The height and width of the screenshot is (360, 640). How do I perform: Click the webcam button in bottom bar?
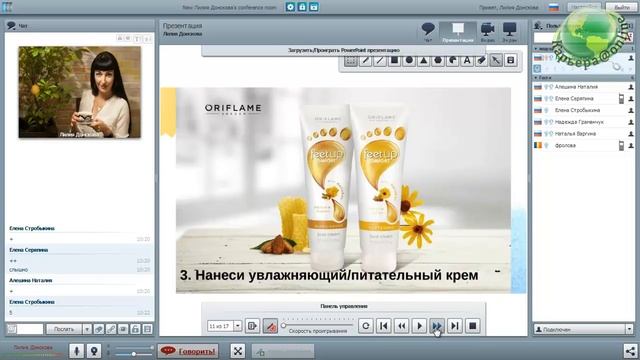93,351
